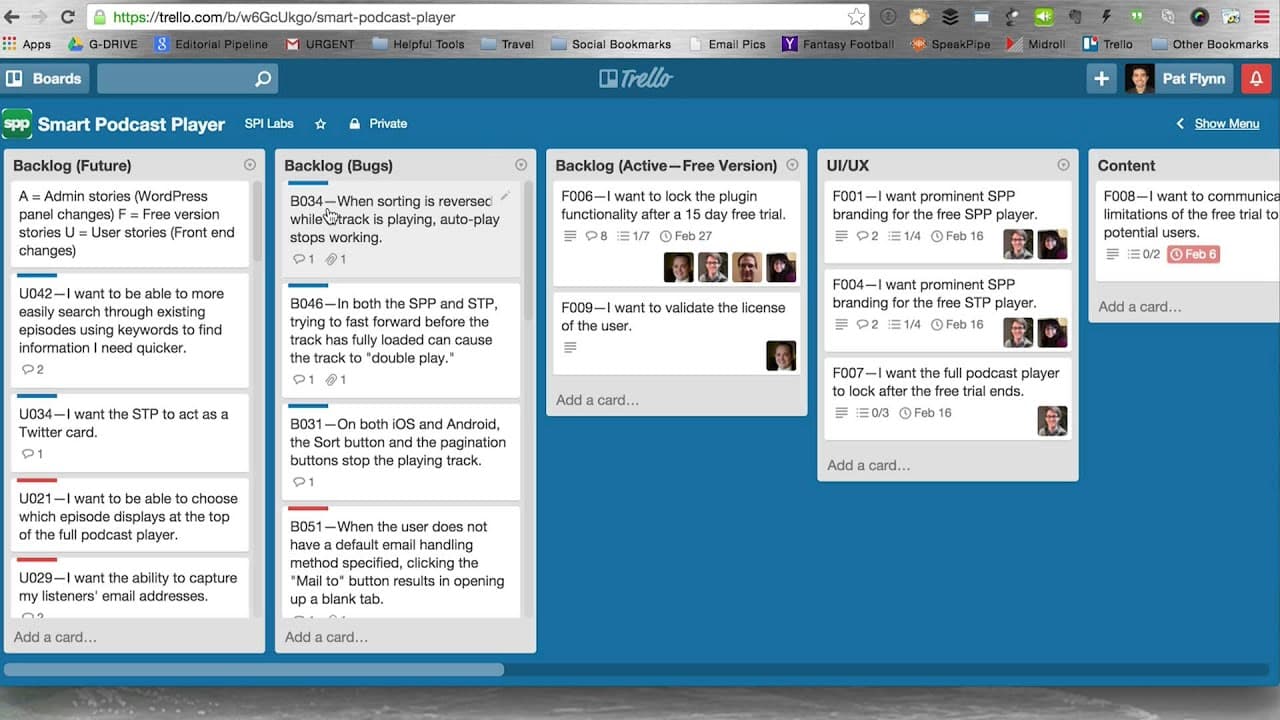Click the 0/3 checklist badge on F007
The width and height of the screenshot is (1280, 720).
point(871,413)
